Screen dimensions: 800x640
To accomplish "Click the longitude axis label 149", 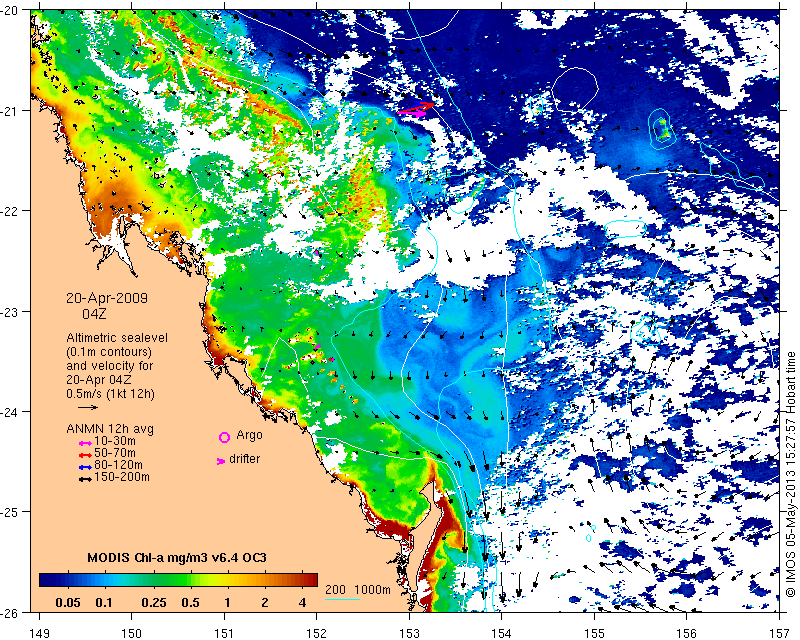I will click(x=39, y=633).
